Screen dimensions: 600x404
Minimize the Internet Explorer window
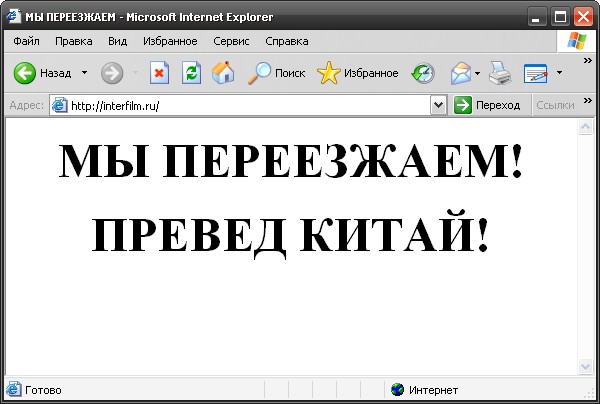click(x=535, y=17)
